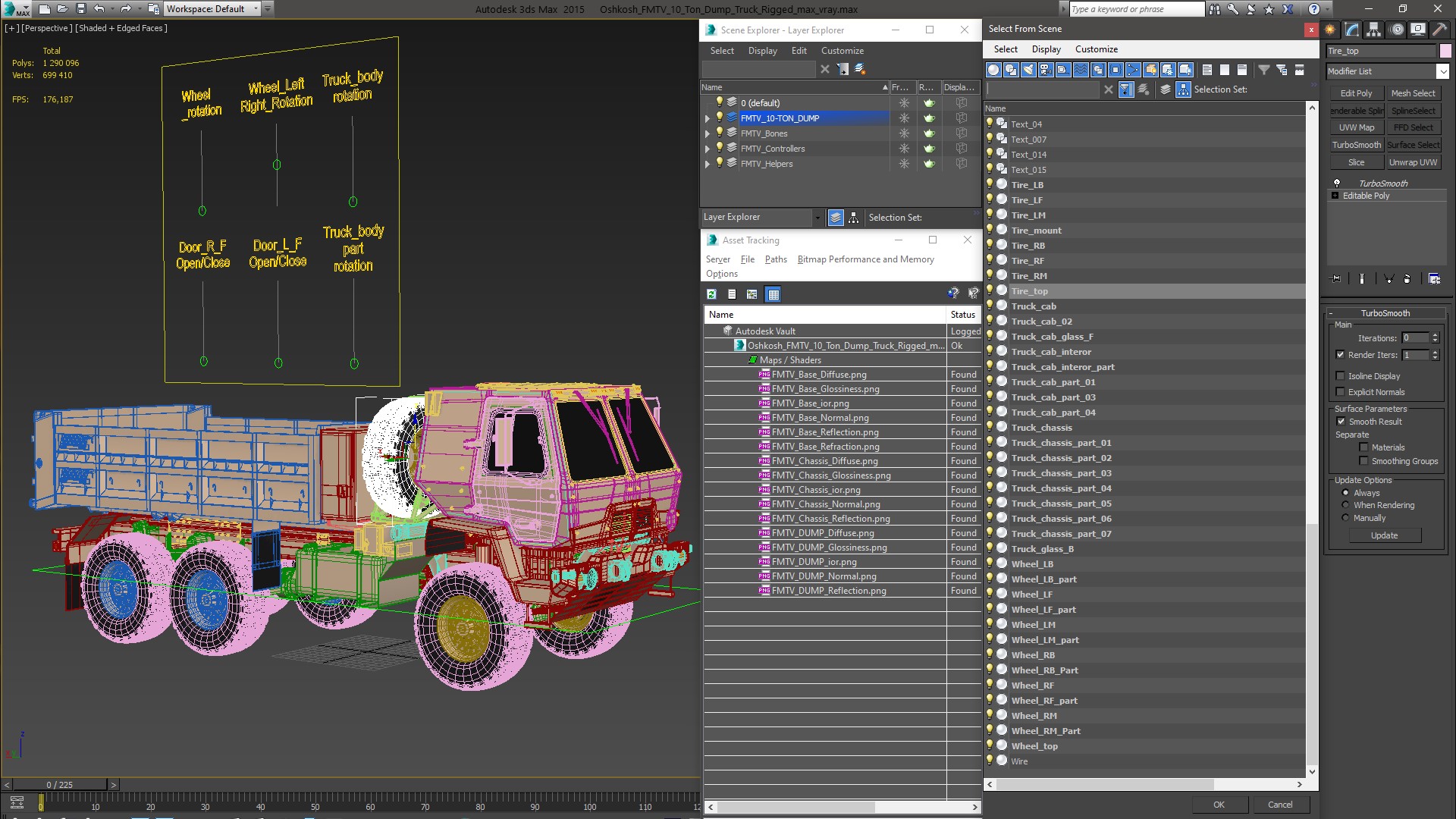Refresh the Asset Tracking list
1456x819 pixels.
coord(711,294)
